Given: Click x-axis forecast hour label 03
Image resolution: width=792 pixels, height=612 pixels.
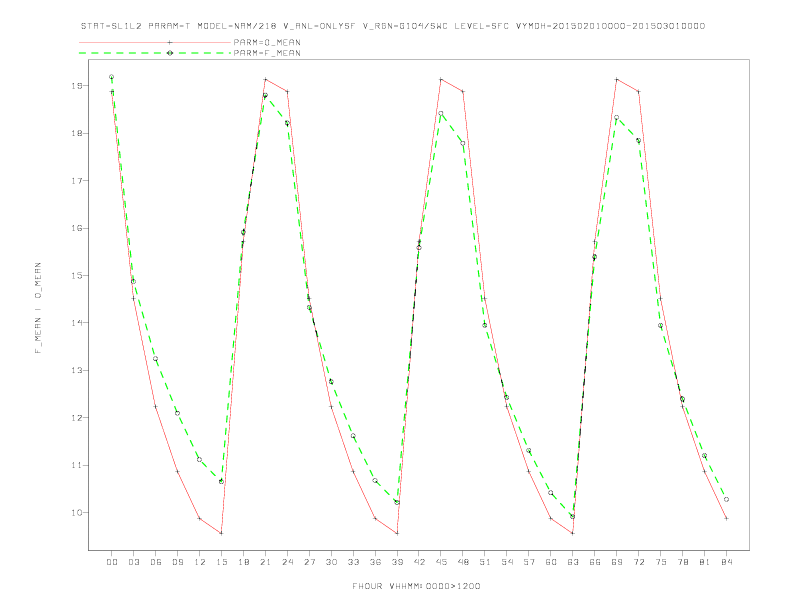Looking at the screenshot, I should tap(134, 562).
